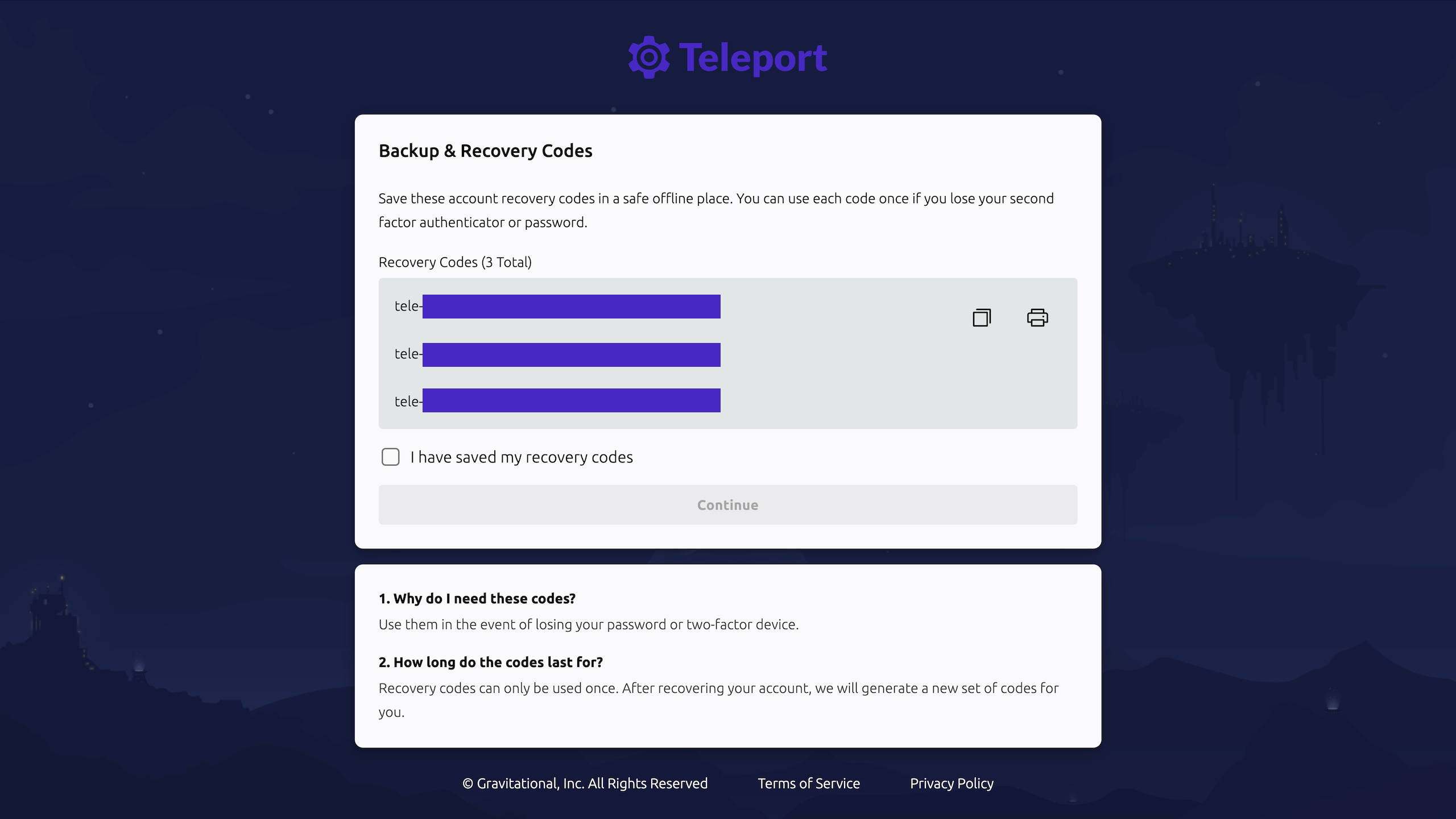Viewport: 1456px width, 819px height.
Task: Open the Privacy Policy link
Action: pyautogui.click(x=951, y=783)
